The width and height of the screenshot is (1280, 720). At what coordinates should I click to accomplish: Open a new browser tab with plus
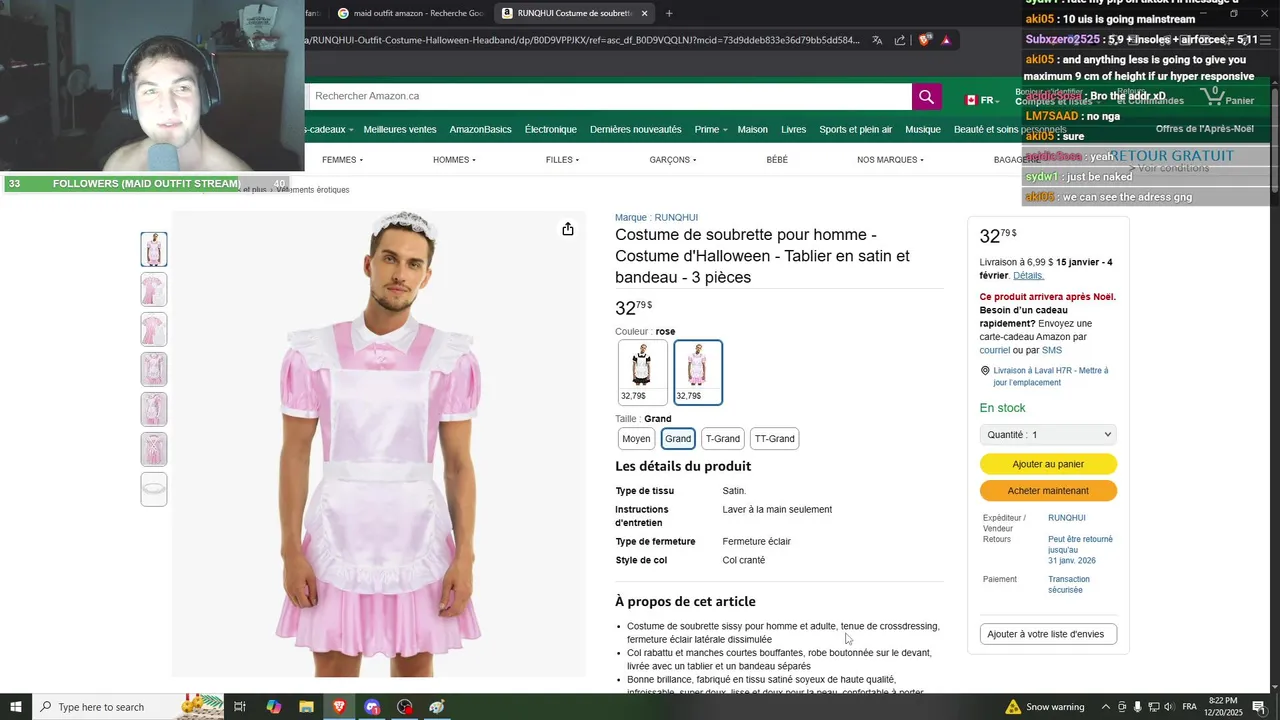669,13
